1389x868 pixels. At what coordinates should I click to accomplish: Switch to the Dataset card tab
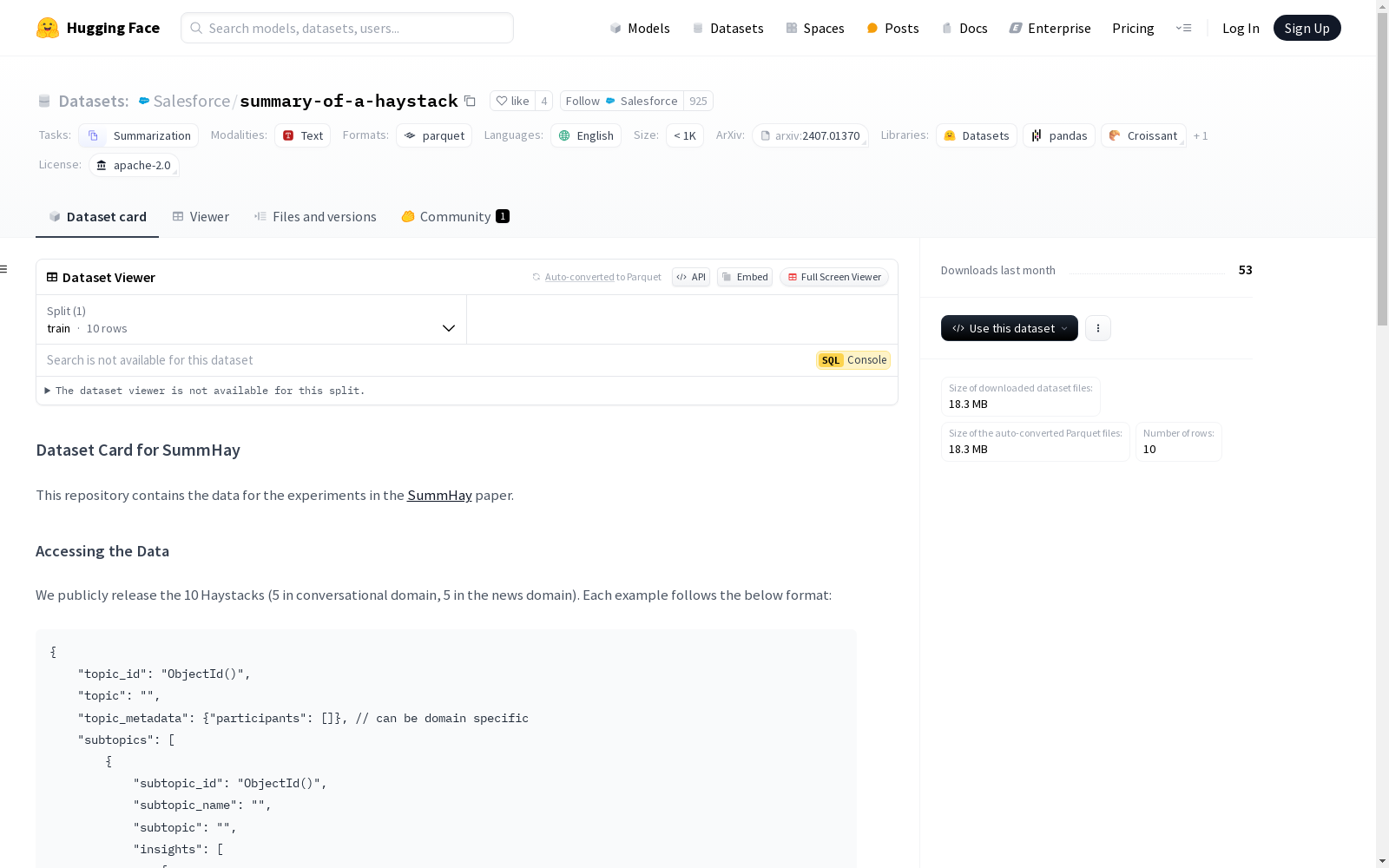[97, 217]
